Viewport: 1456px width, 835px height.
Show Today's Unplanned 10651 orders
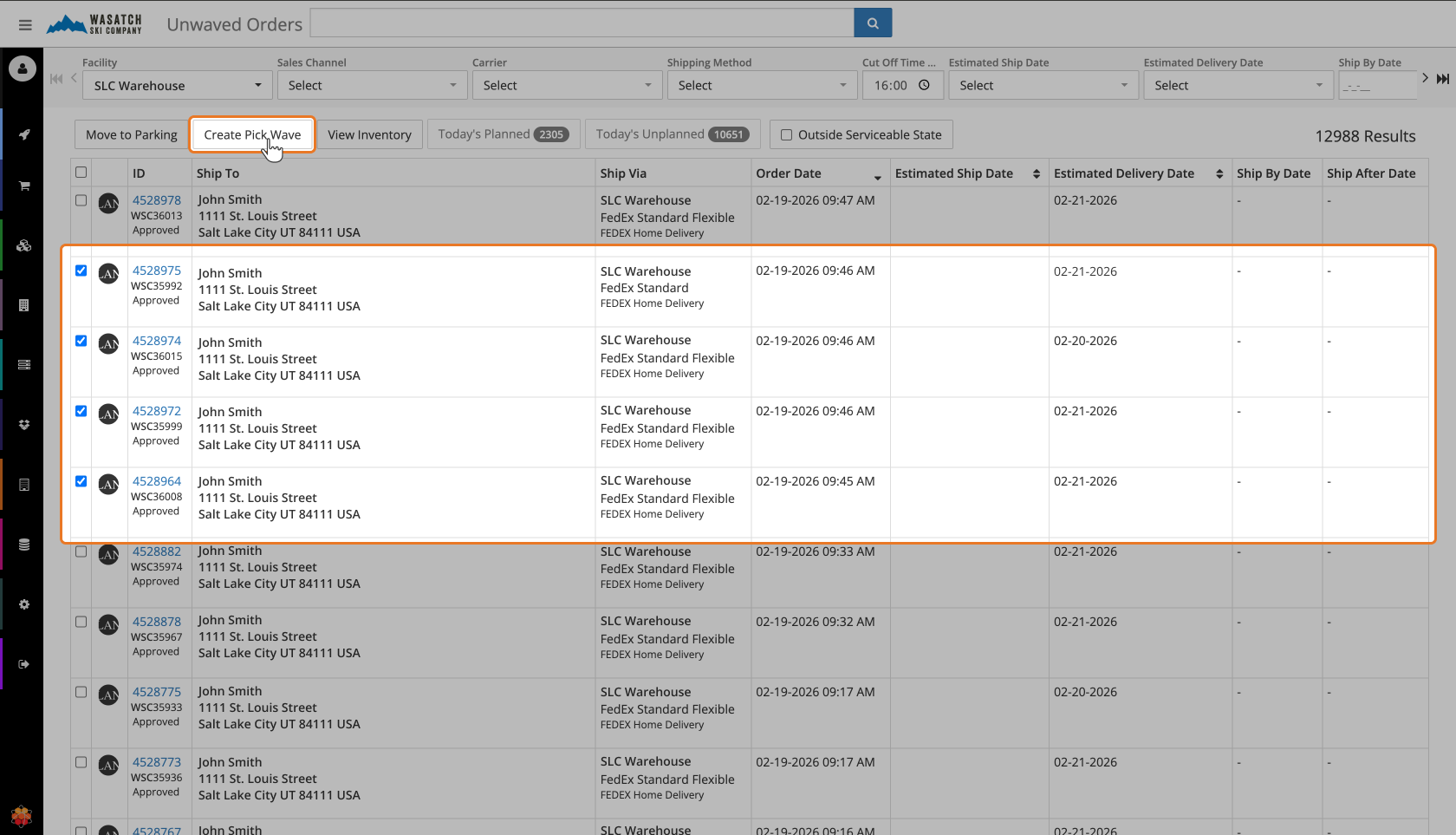point(673,134)
